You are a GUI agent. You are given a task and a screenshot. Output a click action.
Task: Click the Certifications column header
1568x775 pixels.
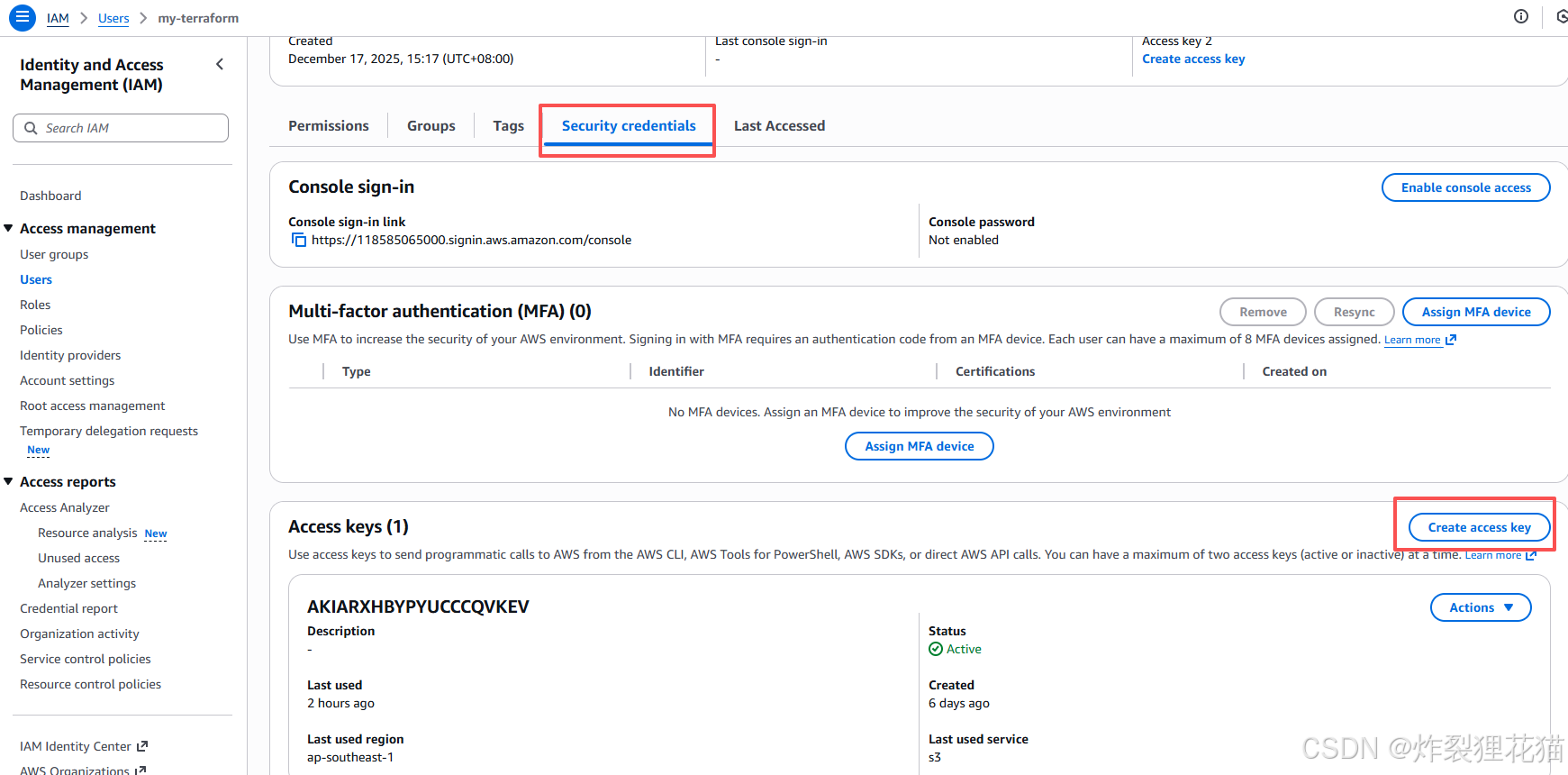[x=995, y=371]
